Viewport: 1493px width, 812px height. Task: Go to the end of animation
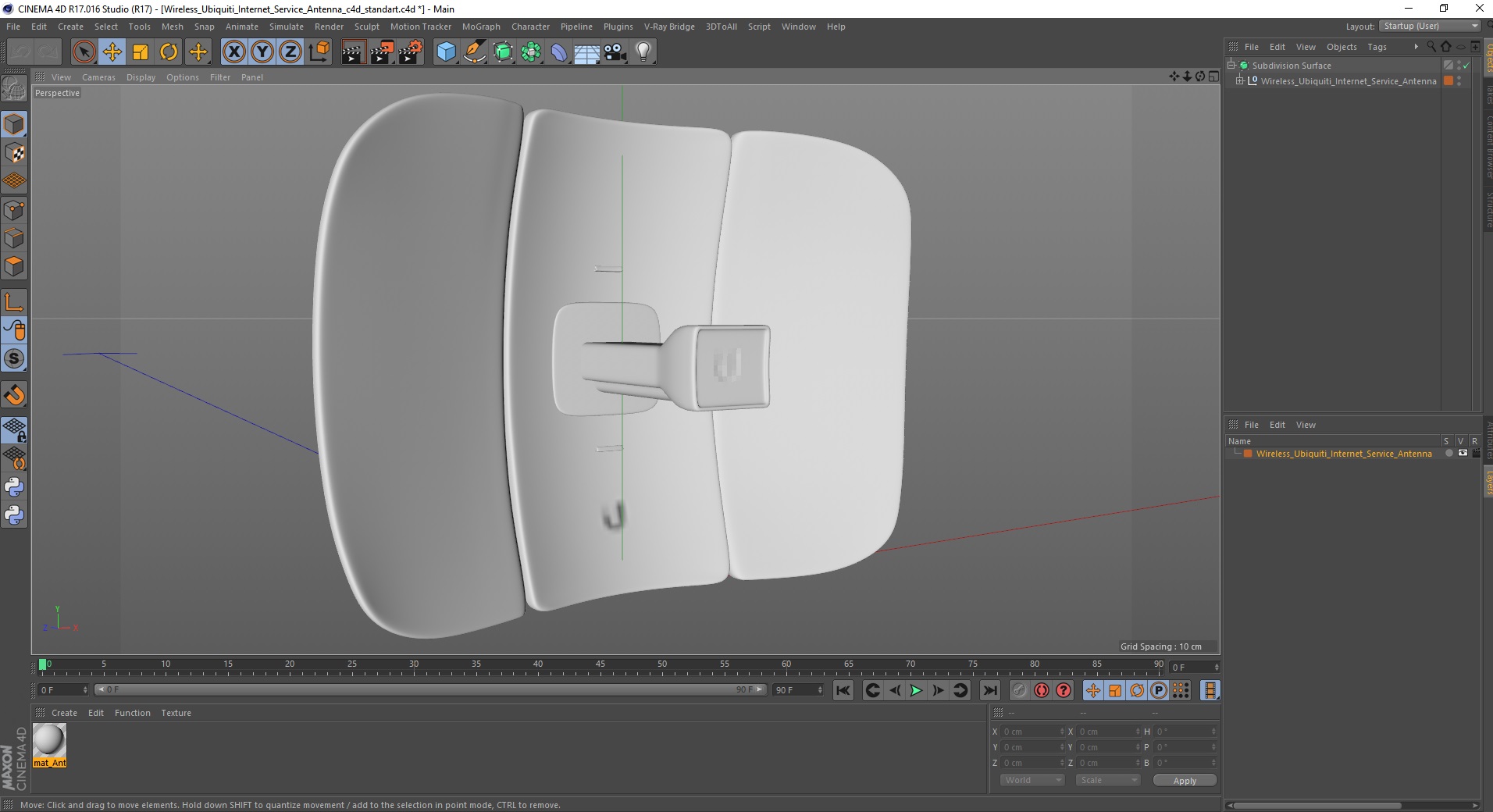(x=989, y=690)
